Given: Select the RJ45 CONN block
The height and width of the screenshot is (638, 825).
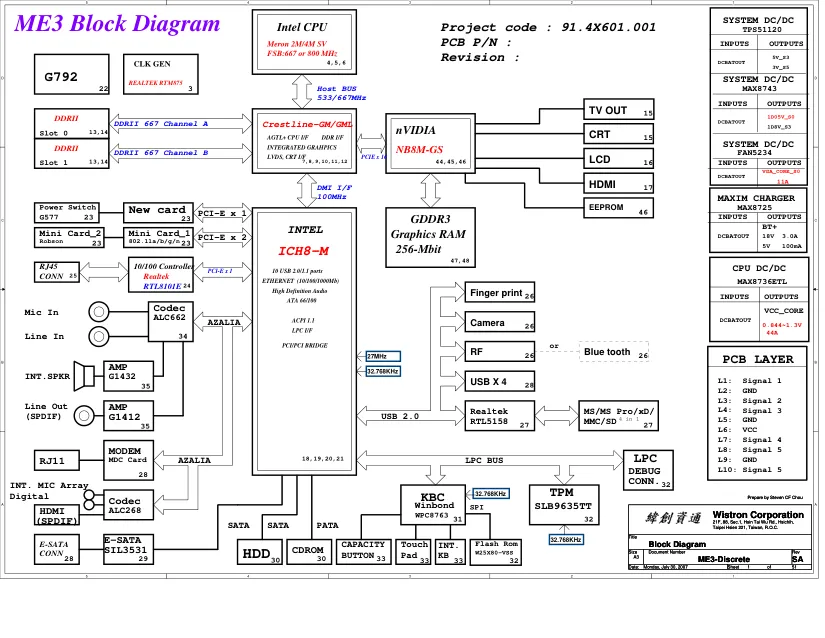Looking at the screenshot, I should [x=57, y=272].
